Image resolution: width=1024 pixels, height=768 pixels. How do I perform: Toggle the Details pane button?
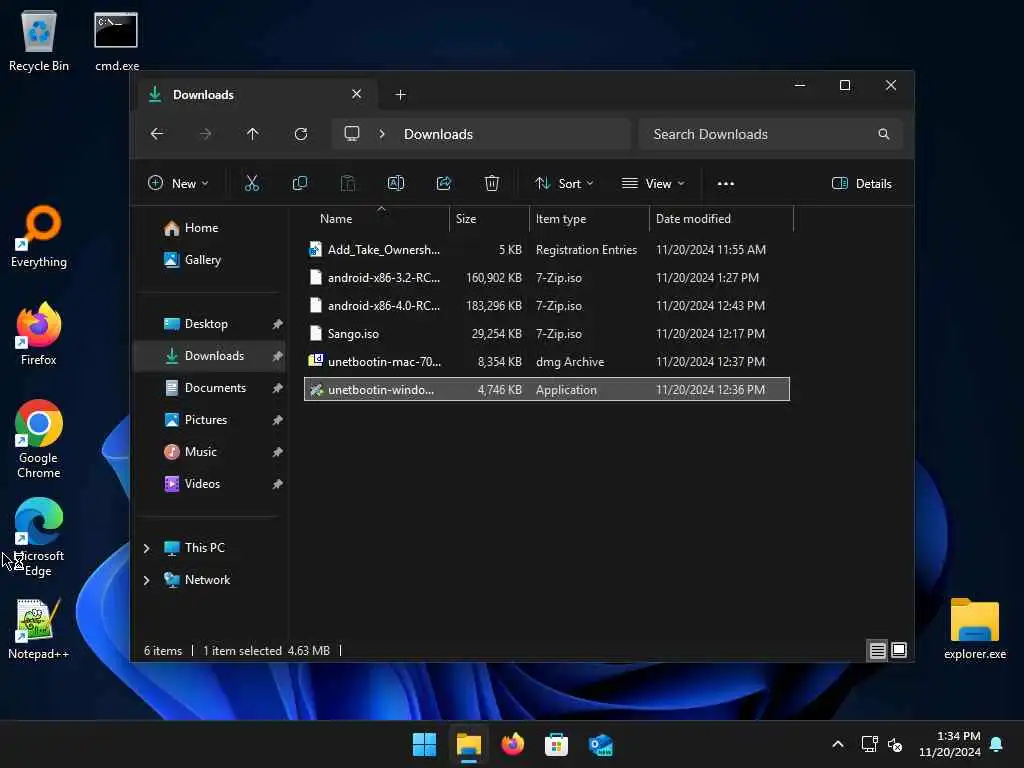[x=861, y=184]
